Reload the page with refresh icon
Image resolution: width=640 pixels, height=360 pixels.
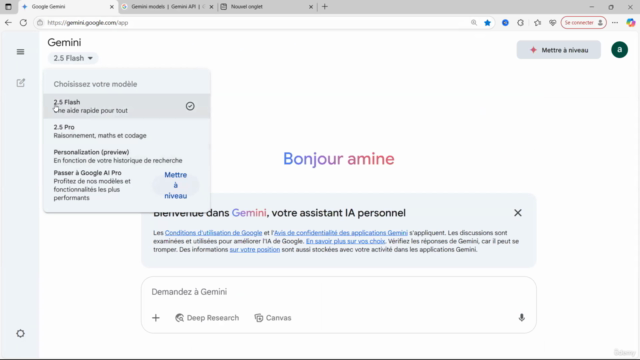pos(23,22)
